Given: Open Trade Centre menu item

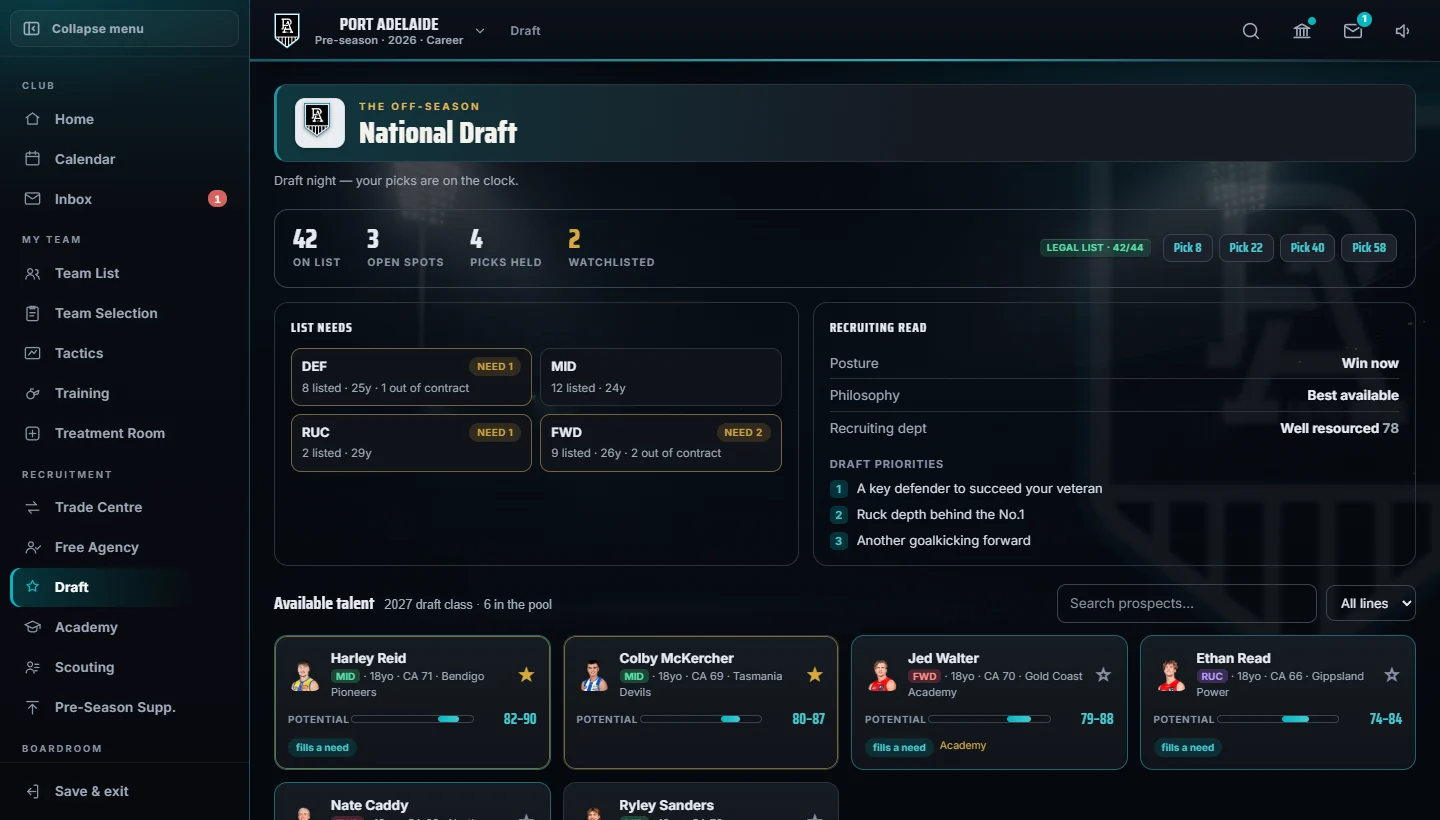Looking at the screenshot, I should click(124, 507).
